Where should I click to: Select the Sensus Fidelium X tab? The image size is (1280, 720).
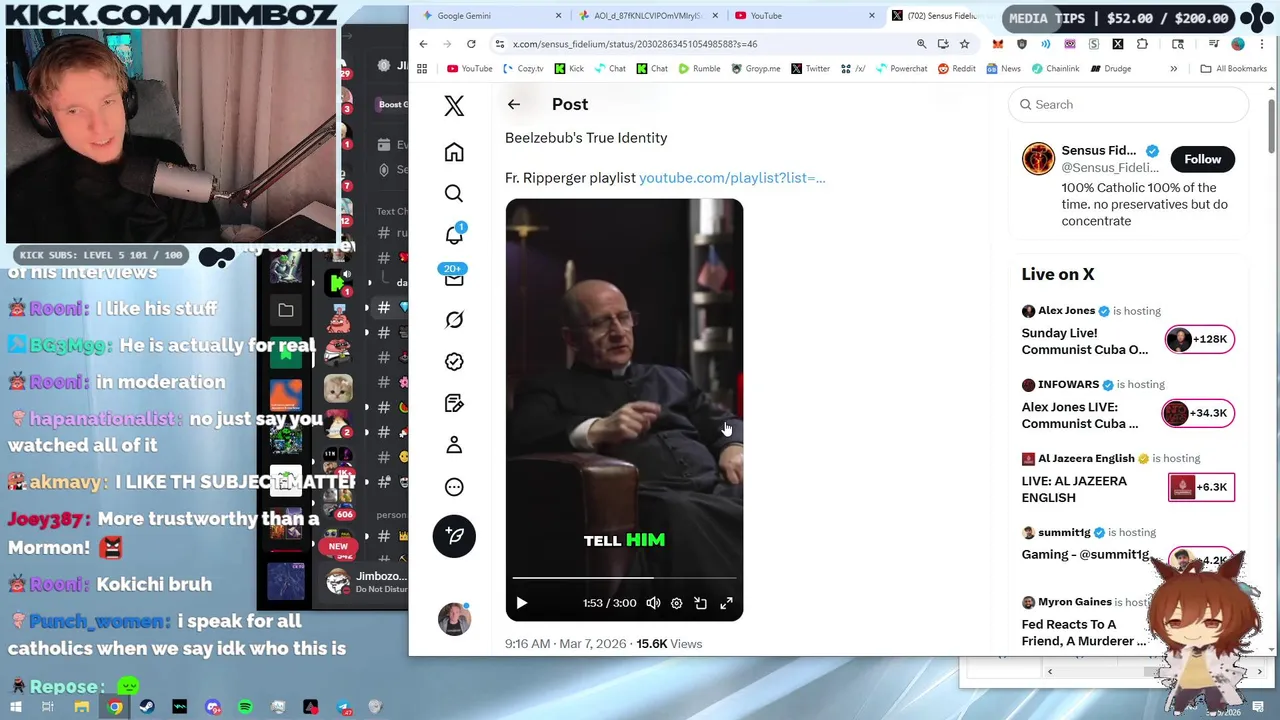click(x=940, y=16)
